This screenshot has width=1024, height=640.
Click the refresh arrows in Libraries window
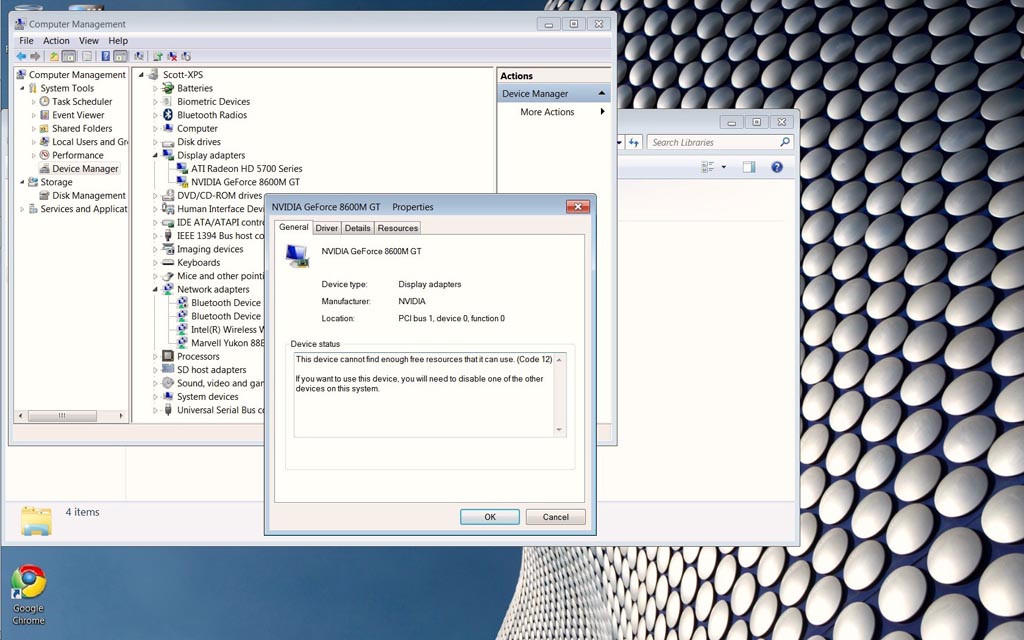coord(633,142)
